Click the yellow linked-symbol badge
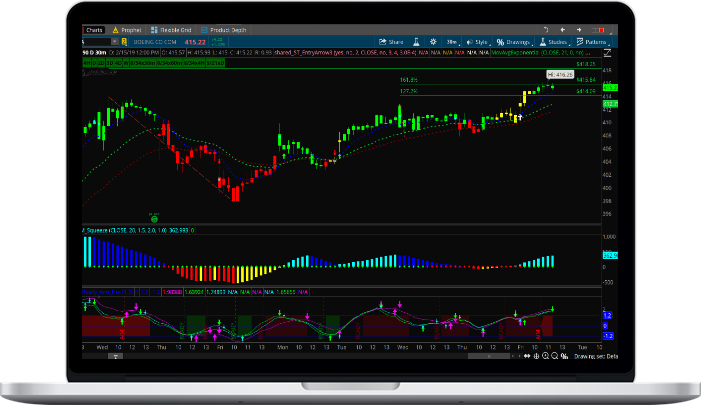701x405 pixels. pos(125,42)
